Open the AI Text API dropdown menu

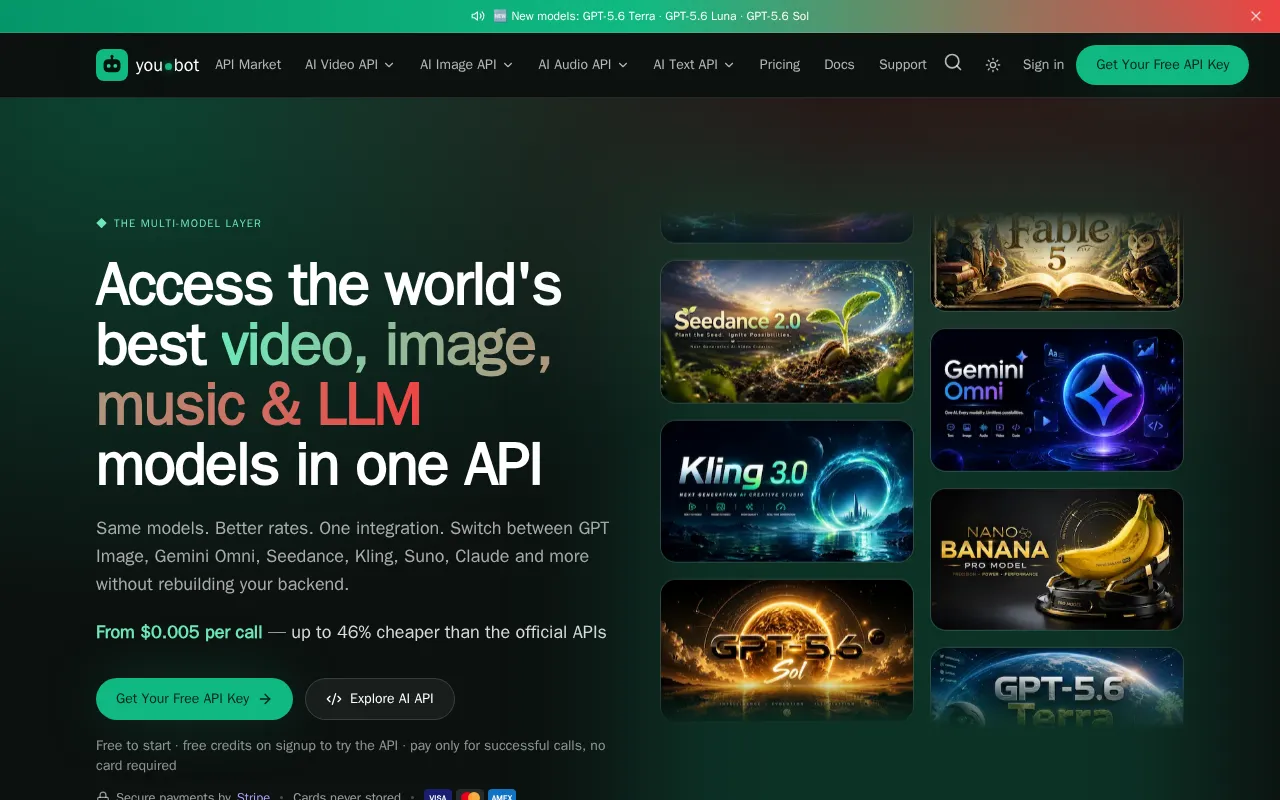[694, 65]
